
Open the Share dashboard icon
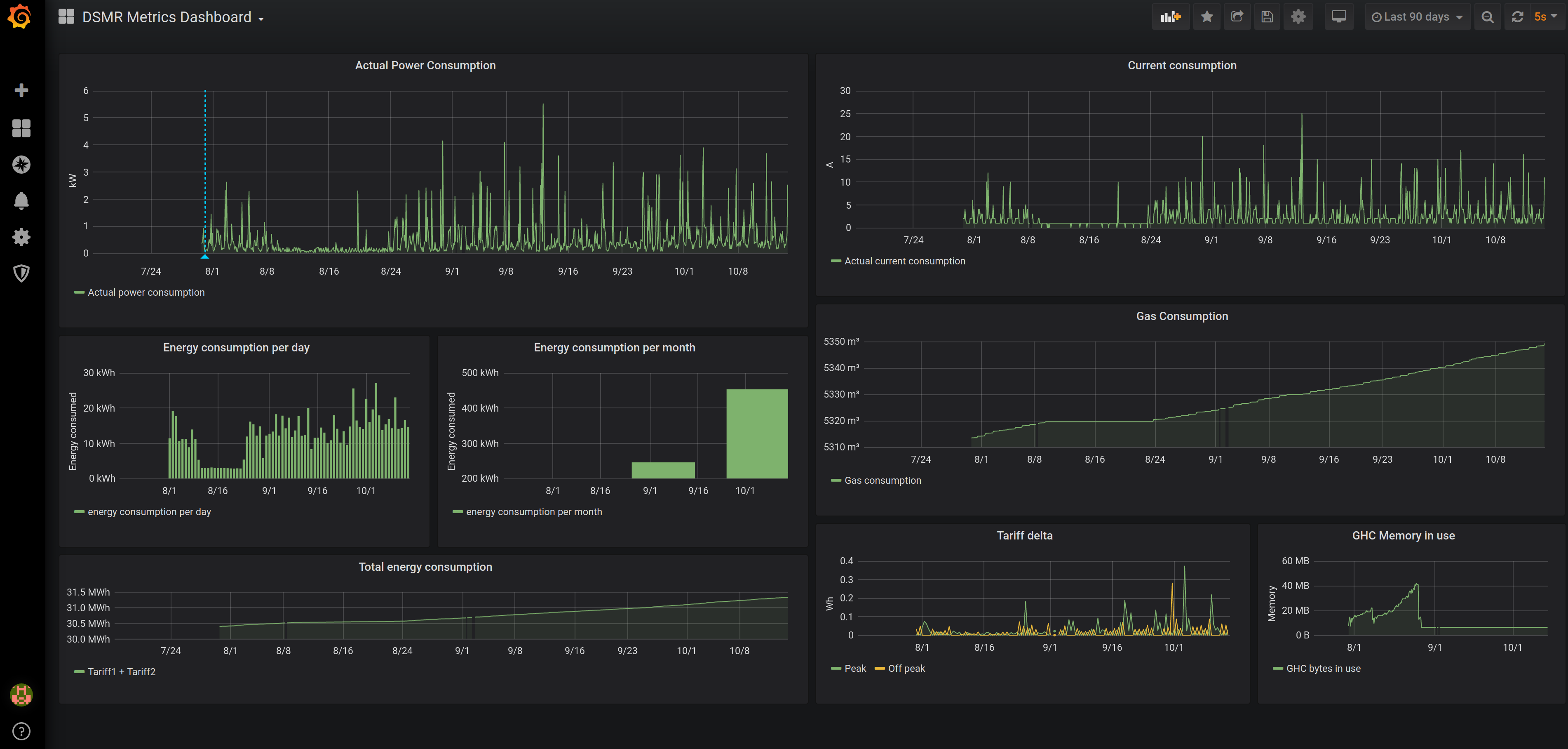[1237, 17]
